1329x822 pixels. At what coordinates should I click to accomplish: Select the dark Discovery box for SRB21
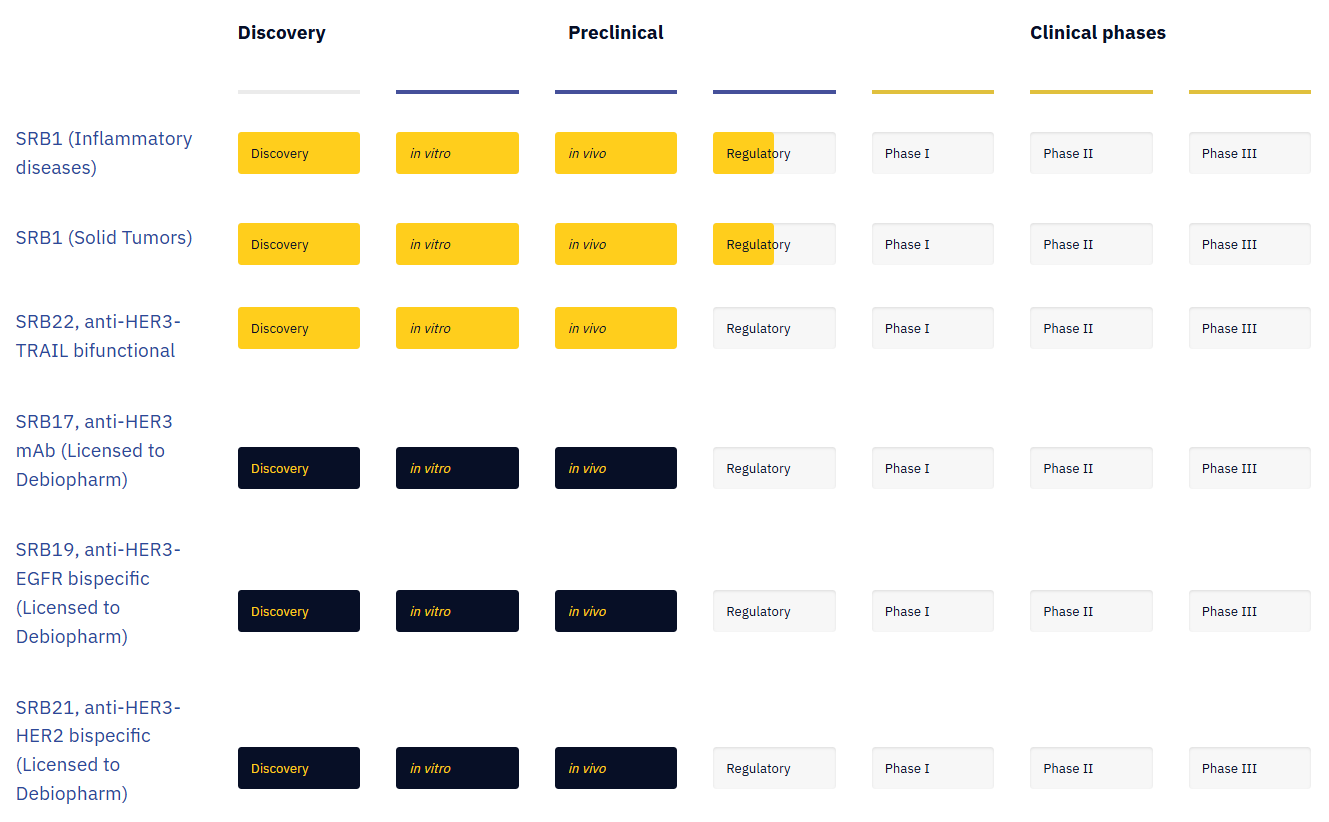click(x=298, y=768)
